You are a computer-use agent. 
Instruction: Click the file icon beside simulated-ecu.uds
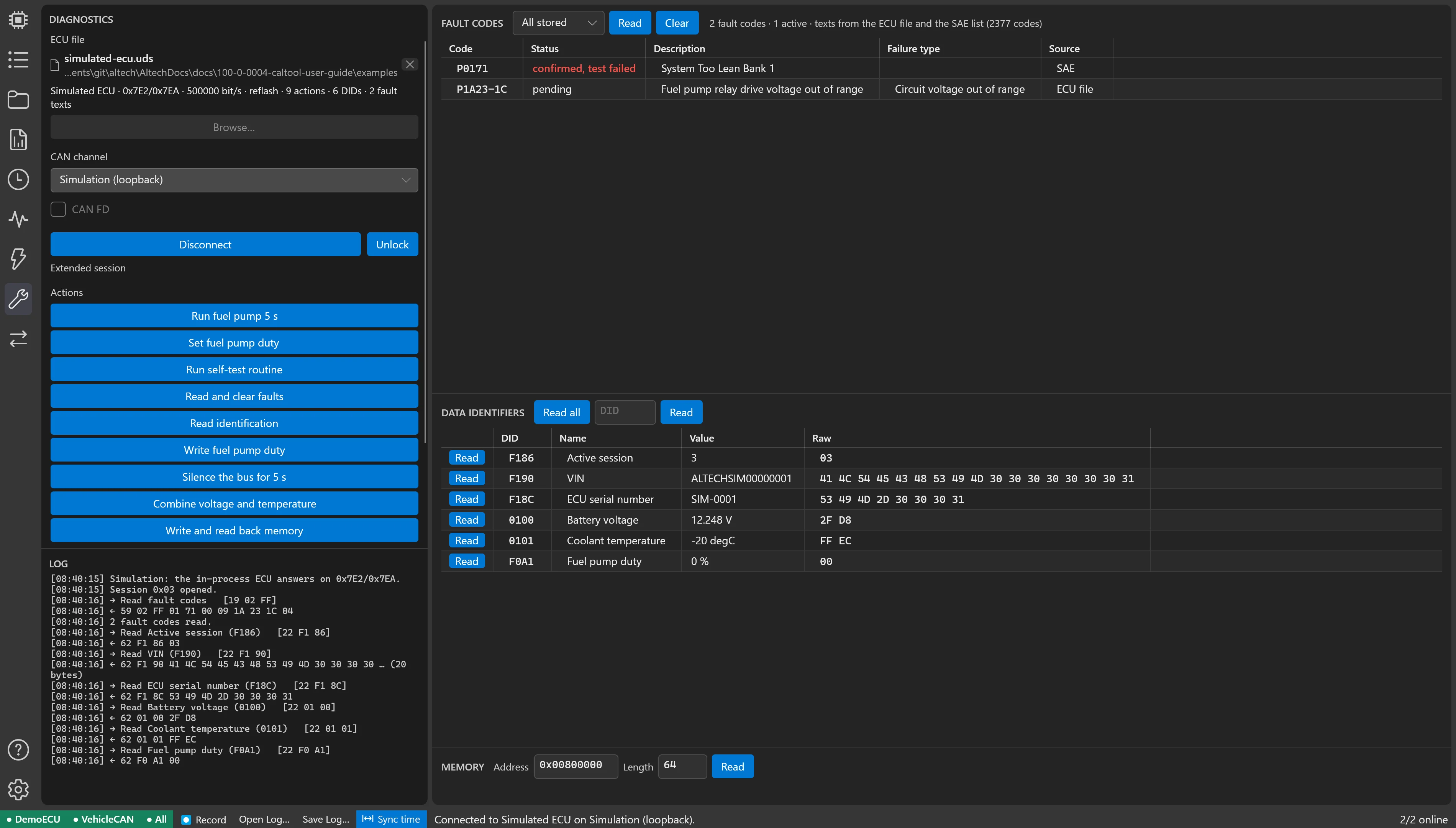[55, 66]
